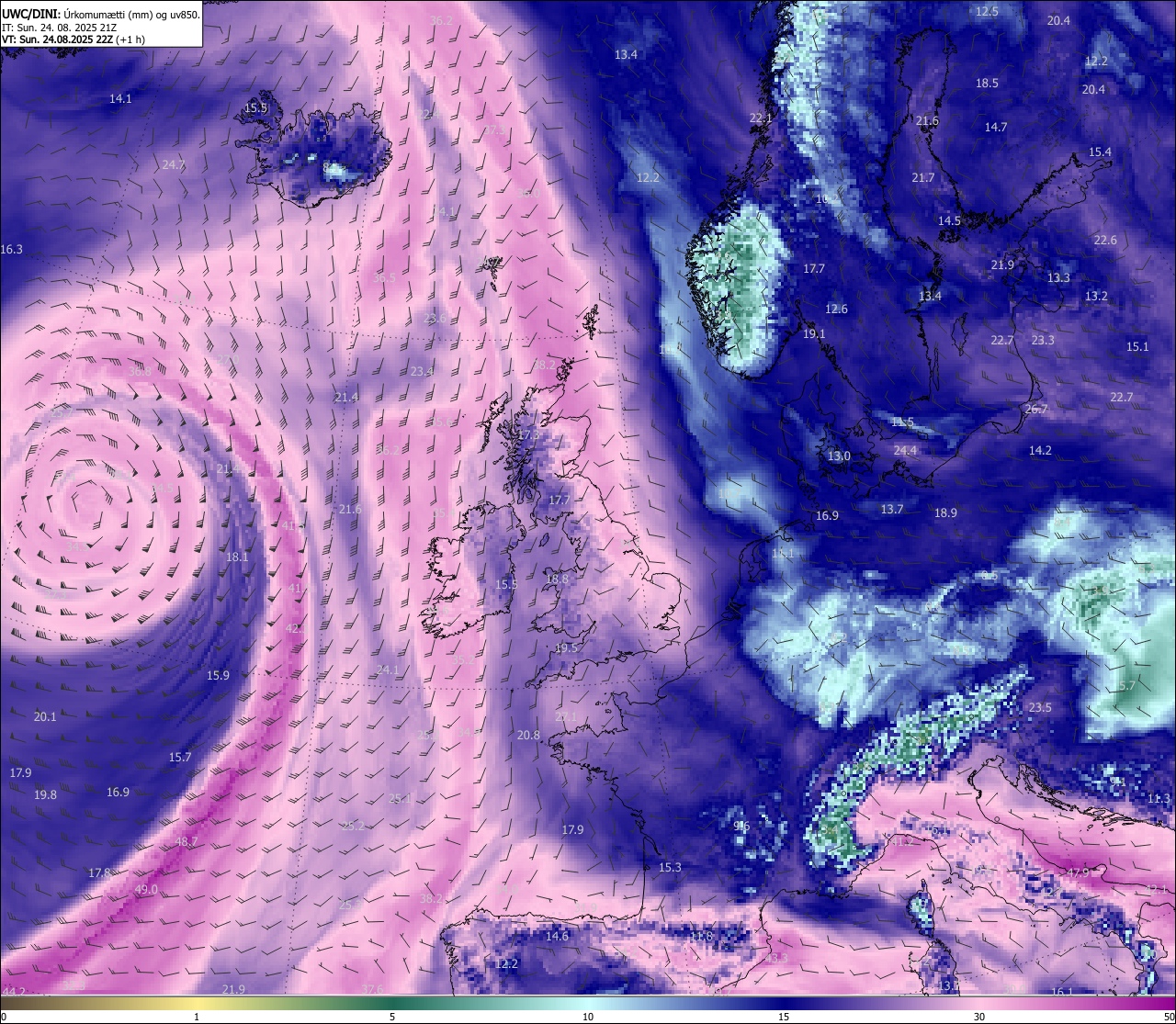1176x1024 pixels.
Task: Click the 14.5 map value
Action: (x=949, y=220)
